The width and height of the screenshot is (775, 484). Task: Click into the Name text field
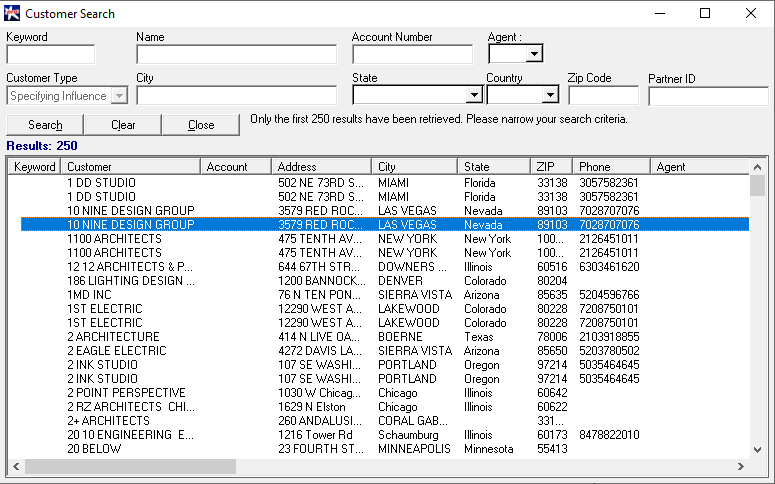[236, 54]
